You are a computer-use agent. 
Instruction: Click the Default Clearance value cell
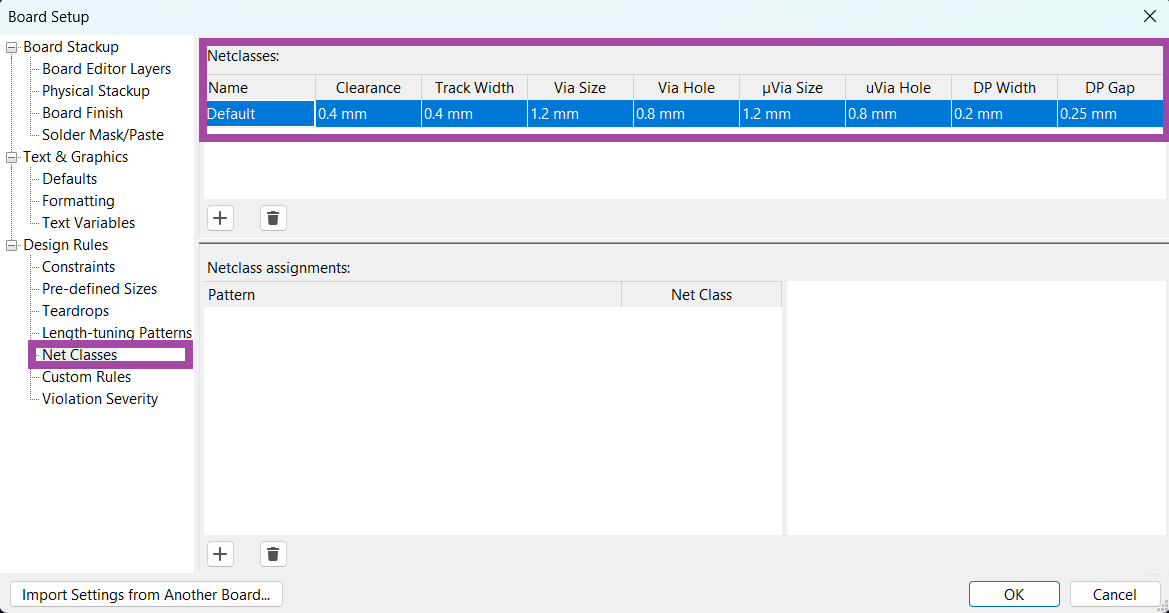click(368, 114)
